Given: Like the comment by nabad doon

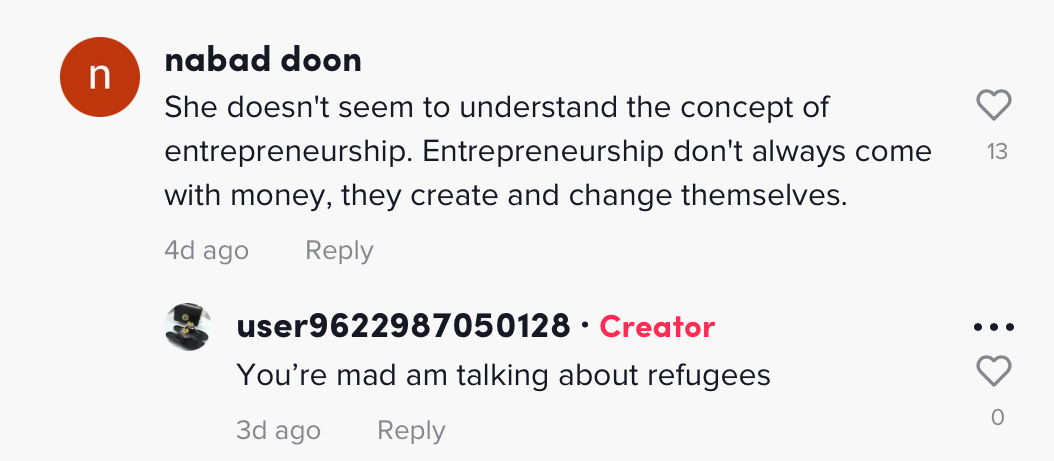Looking at the screenshot, I should pos(993,105).
